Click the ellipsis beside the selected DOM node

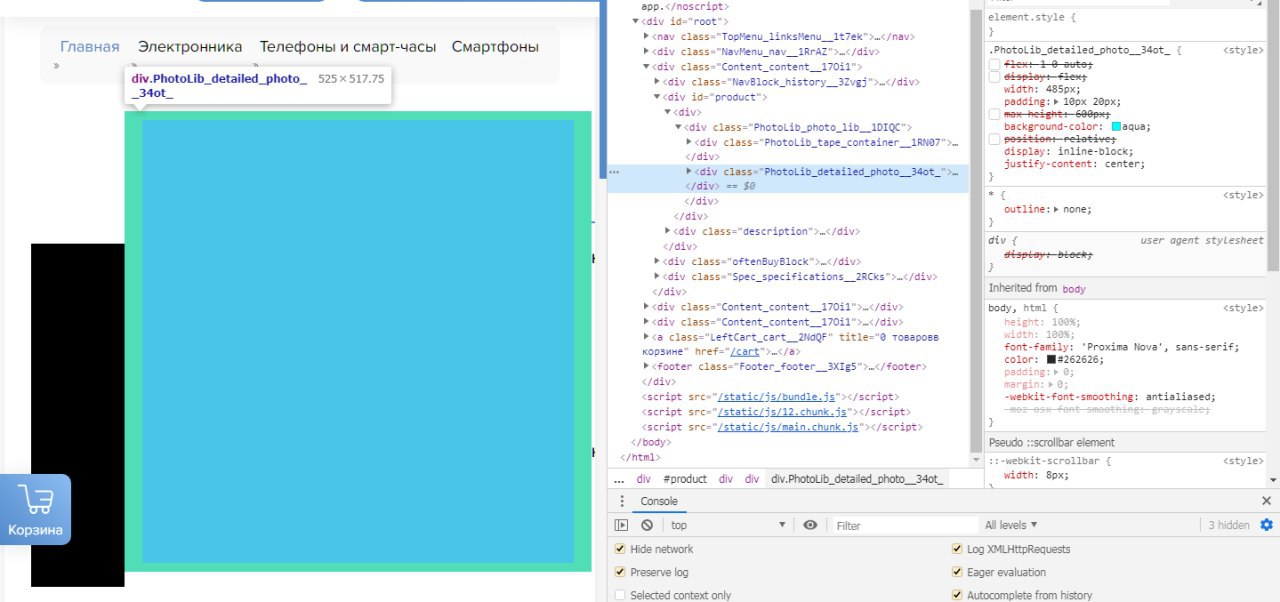(615, 172)
